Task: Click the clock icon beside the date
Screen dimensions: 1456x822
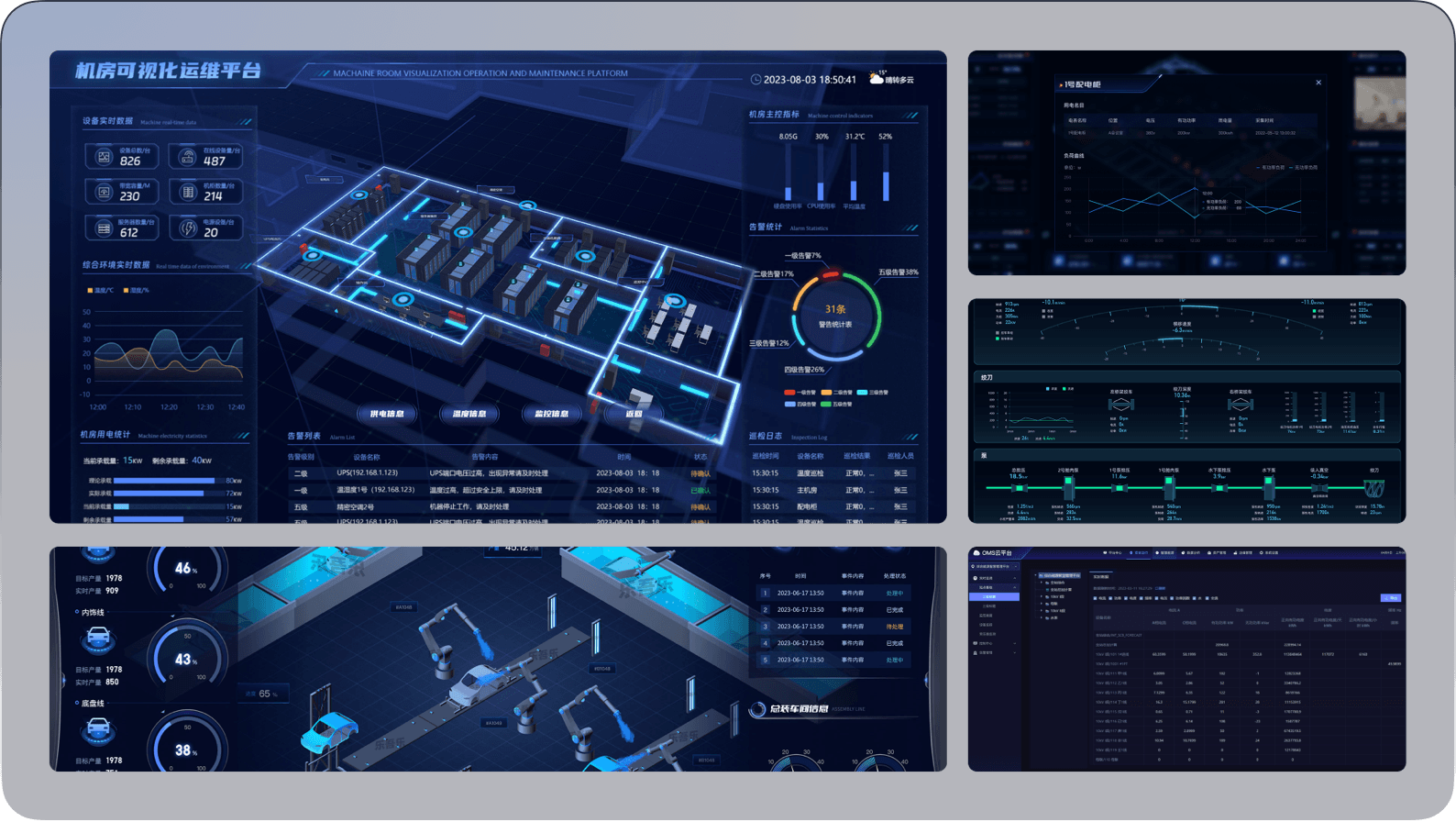Action: 756,80
